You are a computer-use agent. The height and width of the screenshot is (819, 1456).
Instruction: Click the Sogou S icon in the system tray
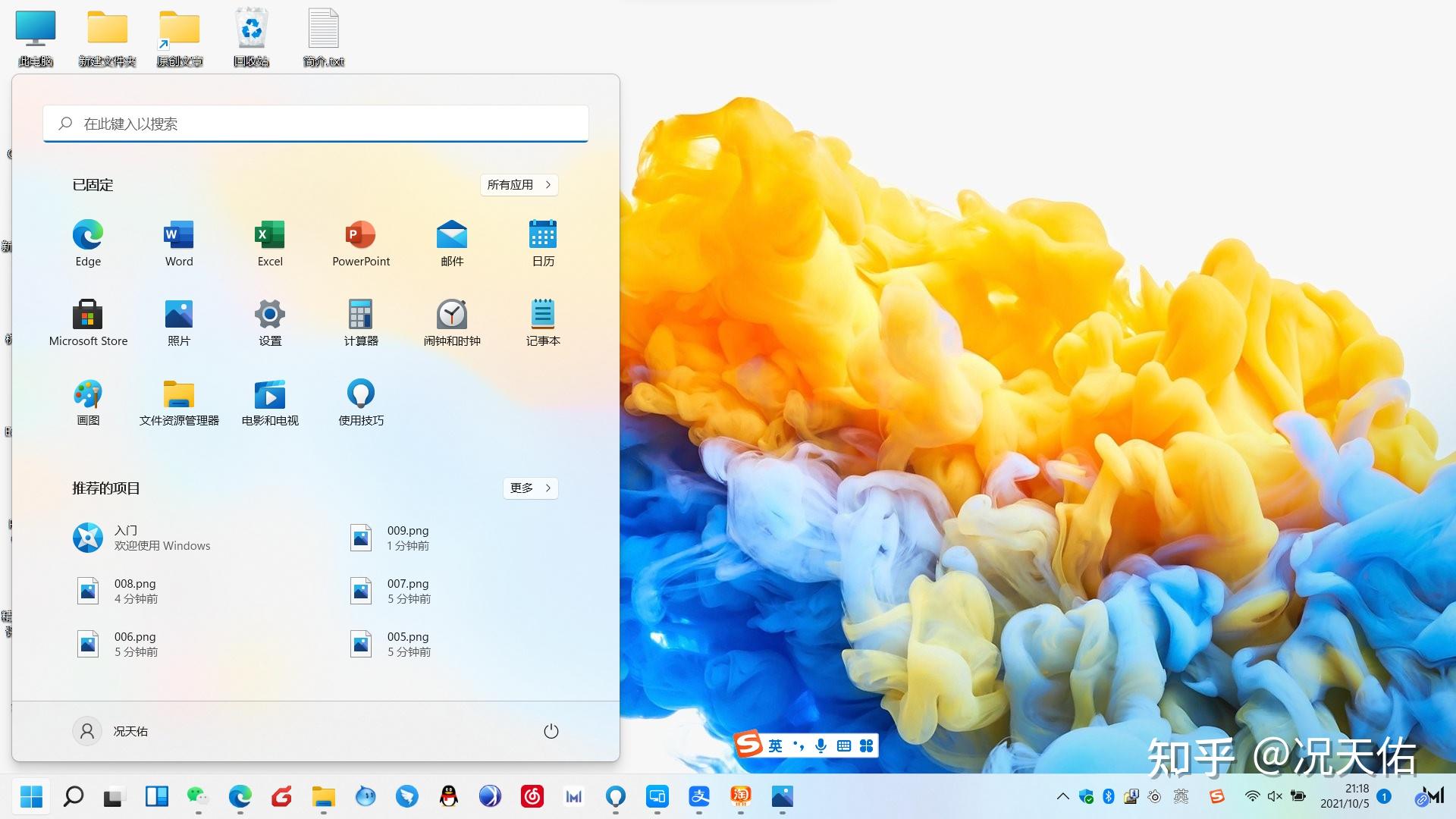tap(1217, 796)
